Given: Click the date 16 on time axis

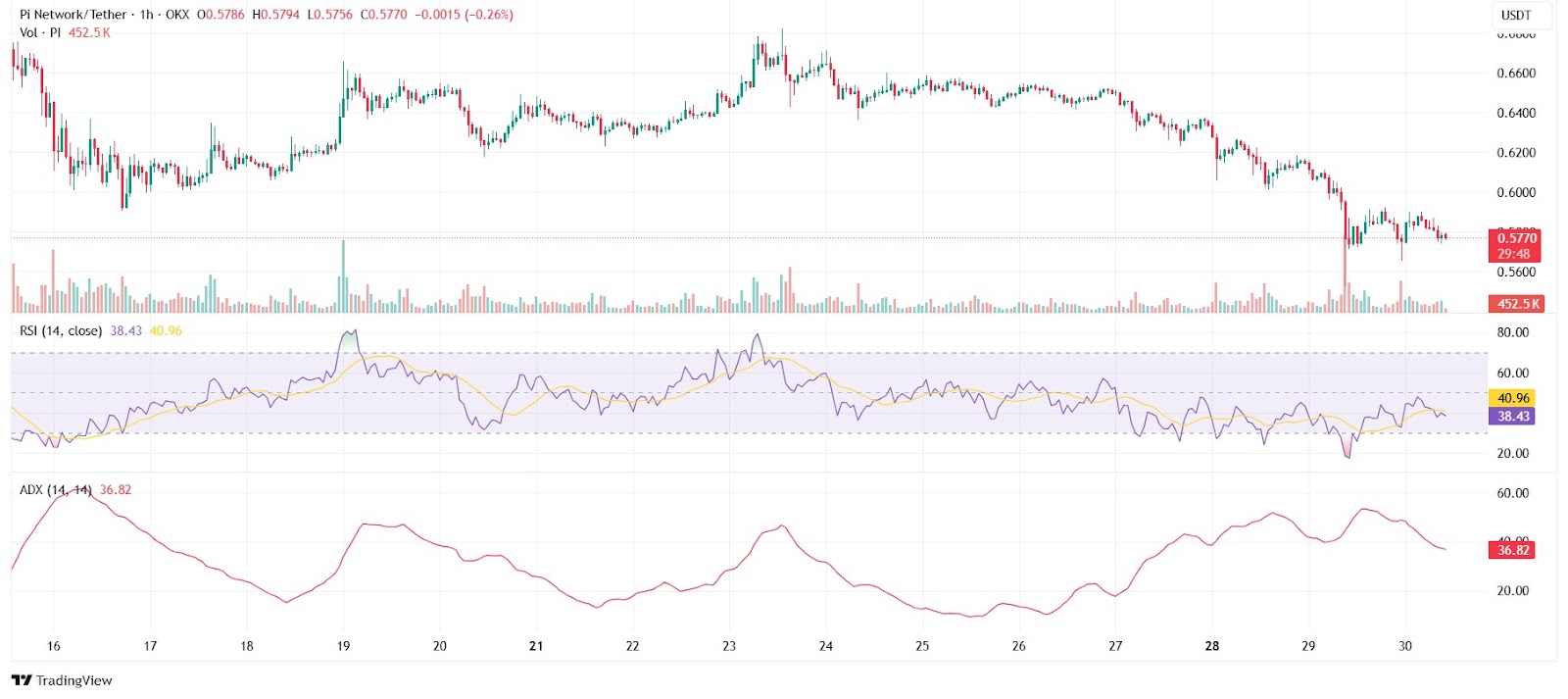Looking at the screenshot, I should 53,646.
